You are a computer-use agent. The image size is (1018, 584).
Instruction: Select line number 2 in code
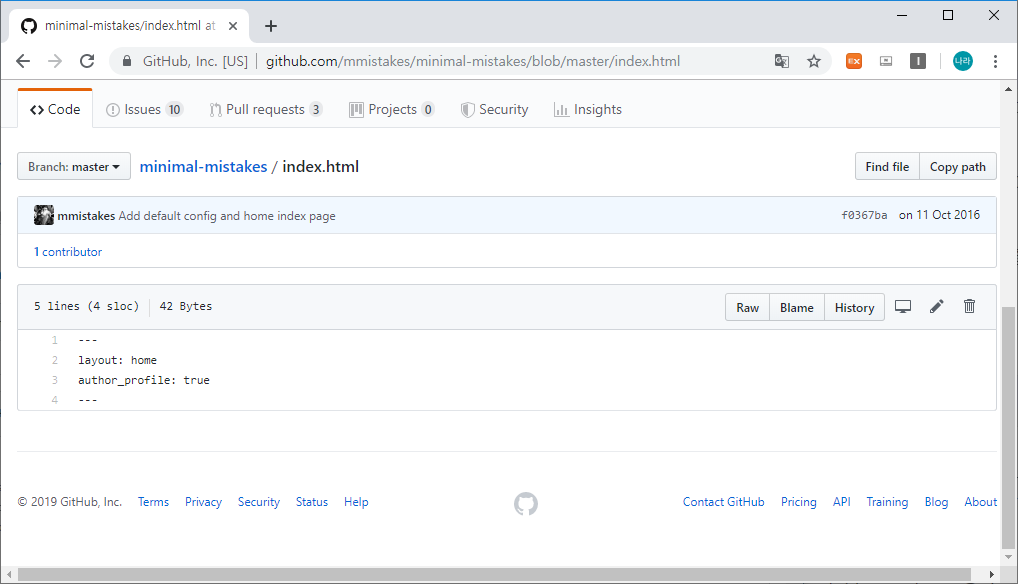[x=55, y=360]
